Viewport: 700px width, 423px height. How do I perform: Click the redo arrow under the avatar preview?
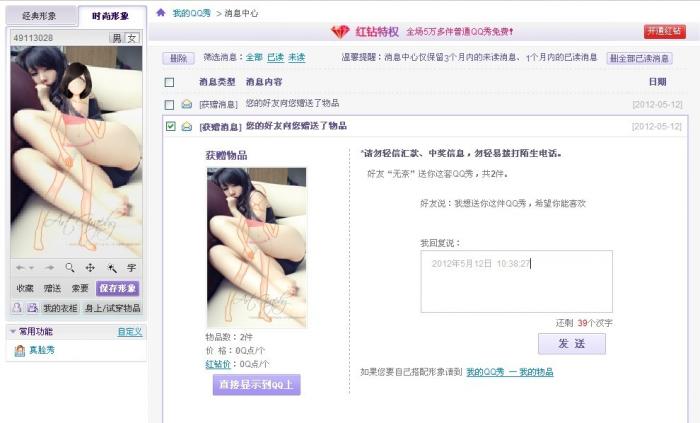49,268
